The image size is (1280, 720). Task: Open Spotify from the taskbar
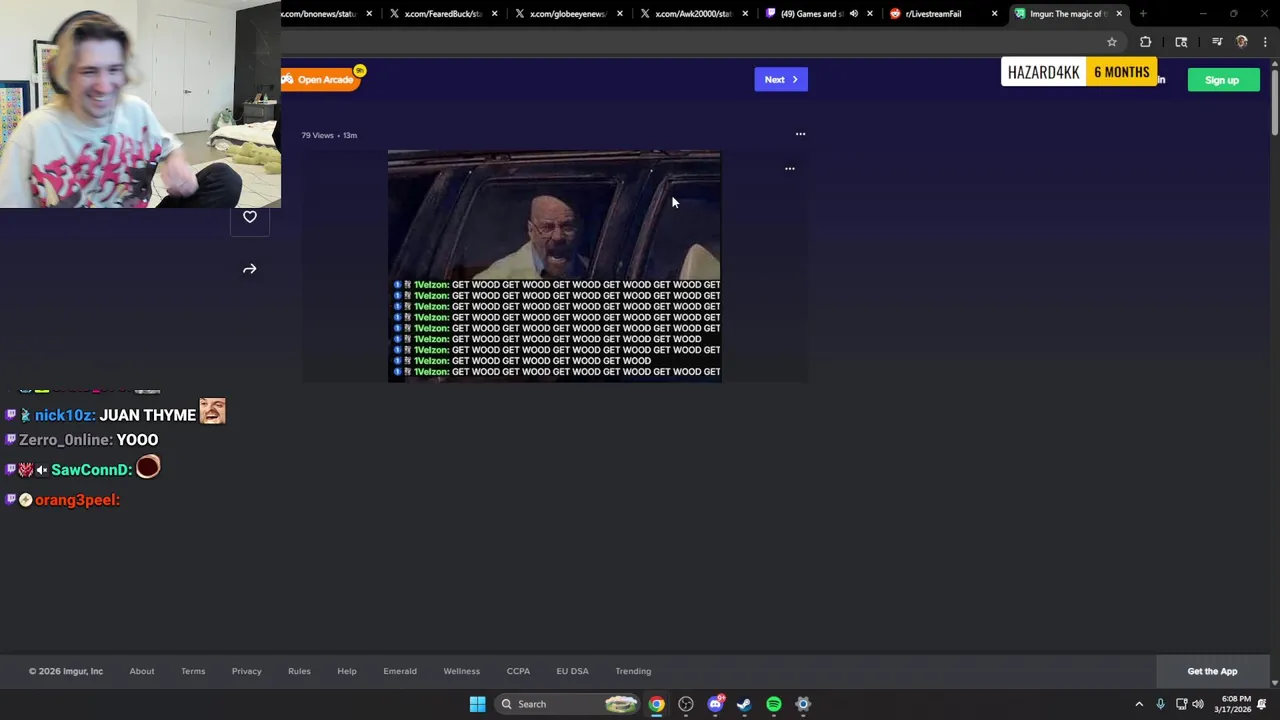[x=774, y=704]
